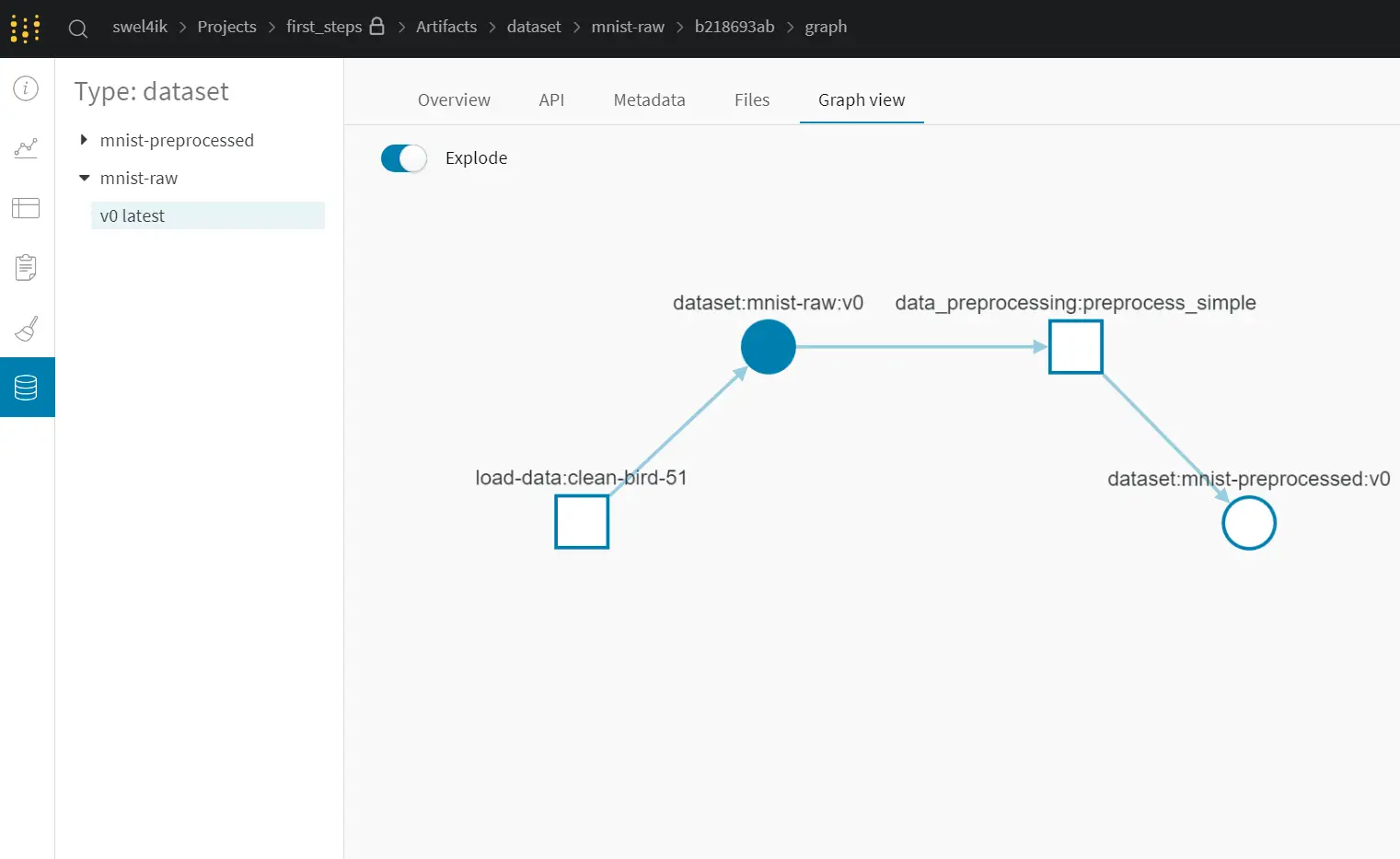1400x859 pixels.
Task: Select the mnist-preprocessed artifact label
Action: tap(177, 140)
